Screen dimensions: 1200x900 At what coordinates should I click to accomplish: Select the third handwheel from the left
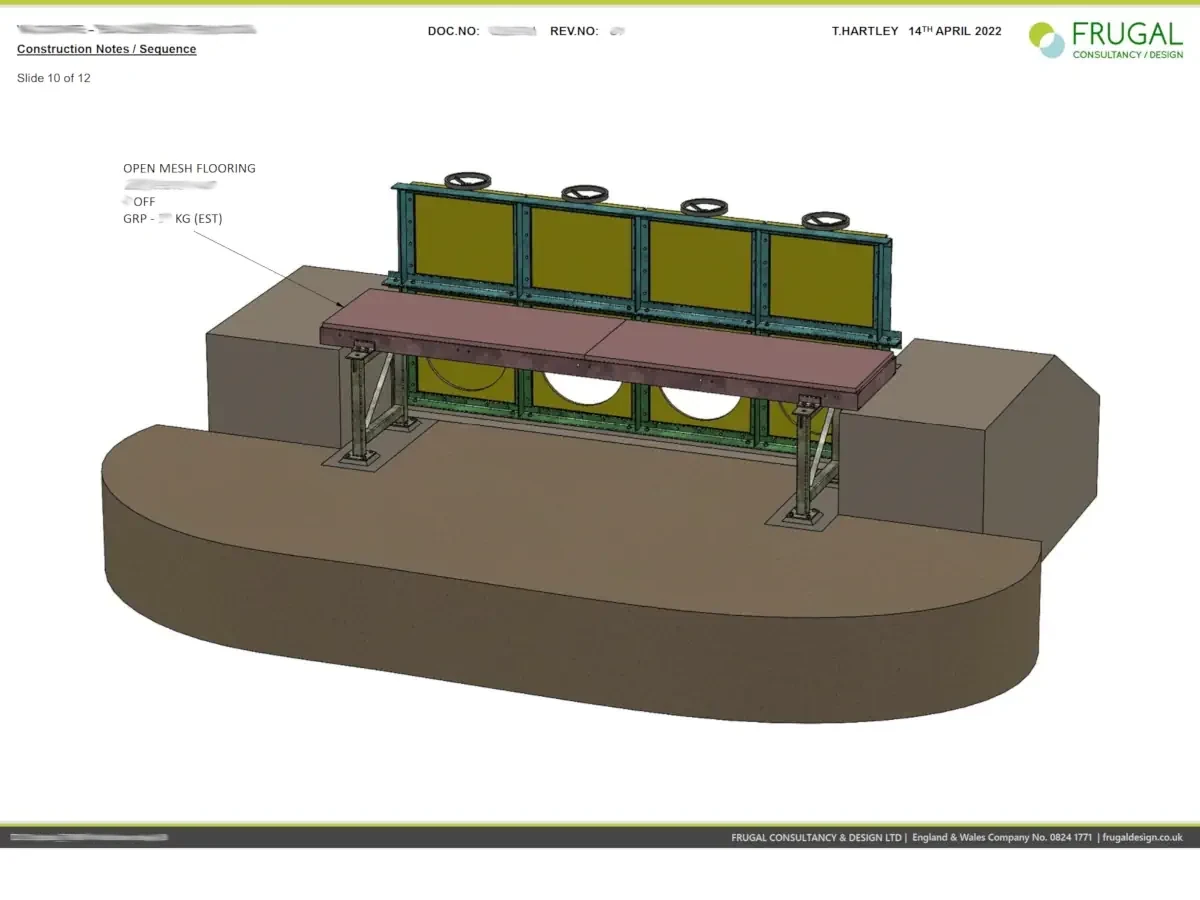tap(704, 206)
